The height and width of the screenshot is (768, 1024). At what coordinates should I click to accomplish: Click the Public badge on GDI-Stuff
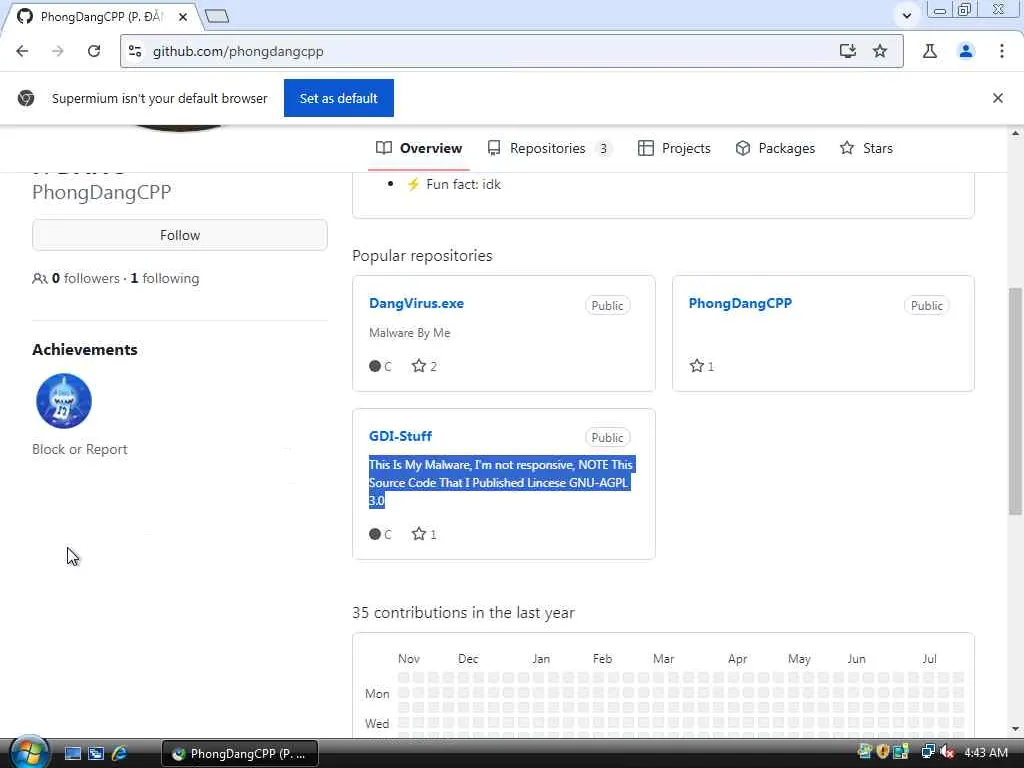pyautogui.click(x=607, y=438)
